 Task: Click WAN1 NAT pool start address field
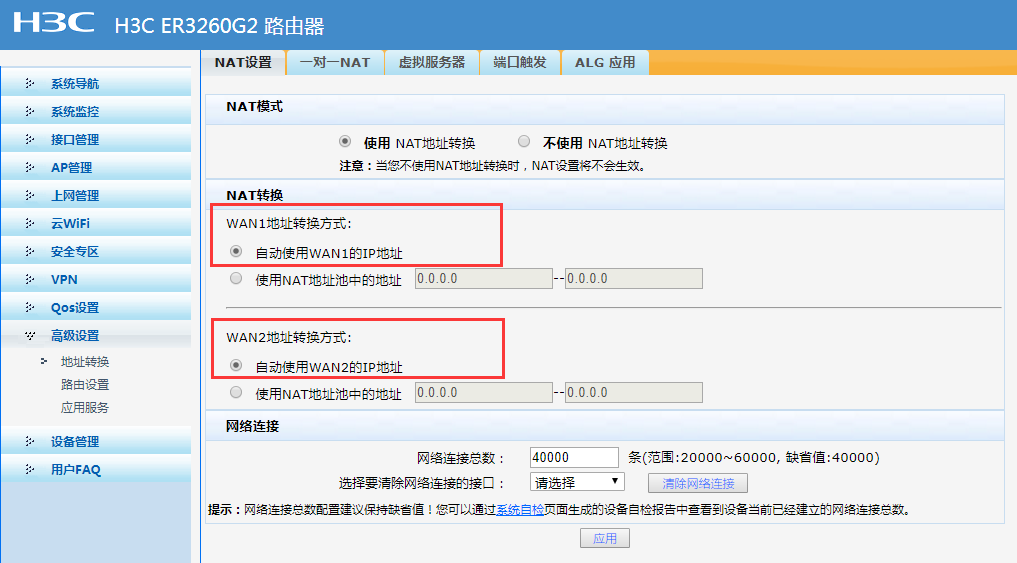click(484, 278)
